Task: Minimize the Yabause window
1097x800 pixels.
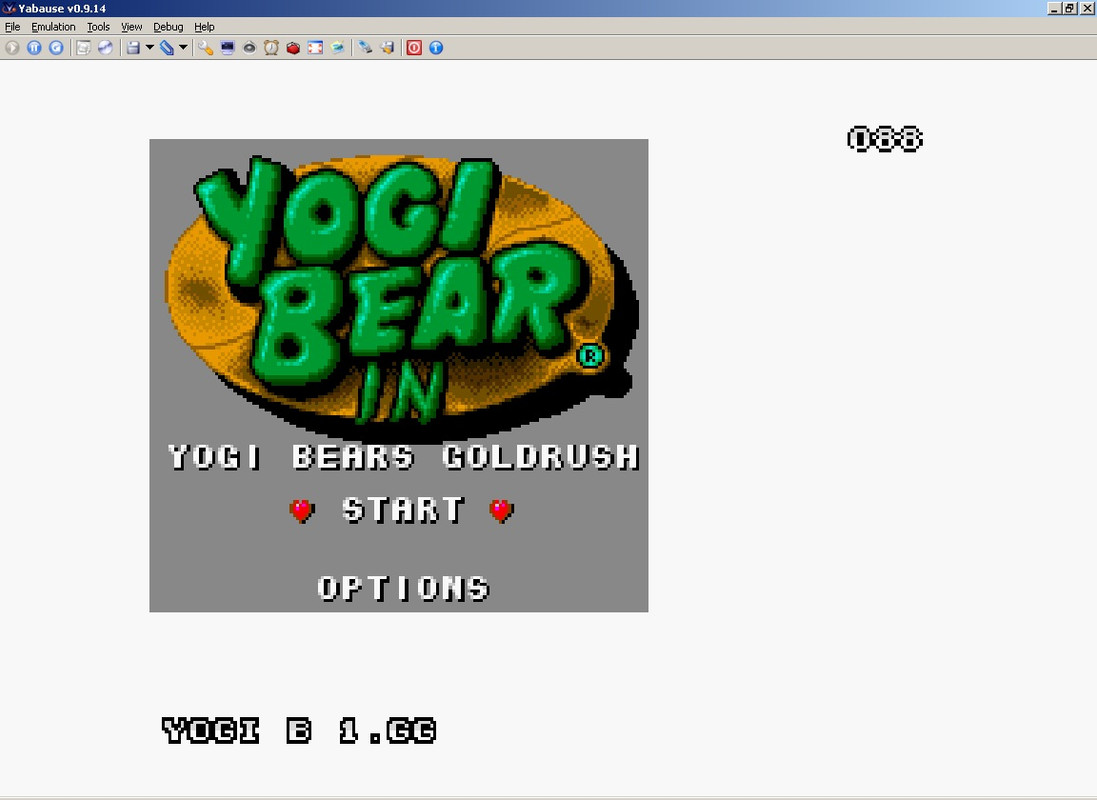Action: (x=1054, y=8)
